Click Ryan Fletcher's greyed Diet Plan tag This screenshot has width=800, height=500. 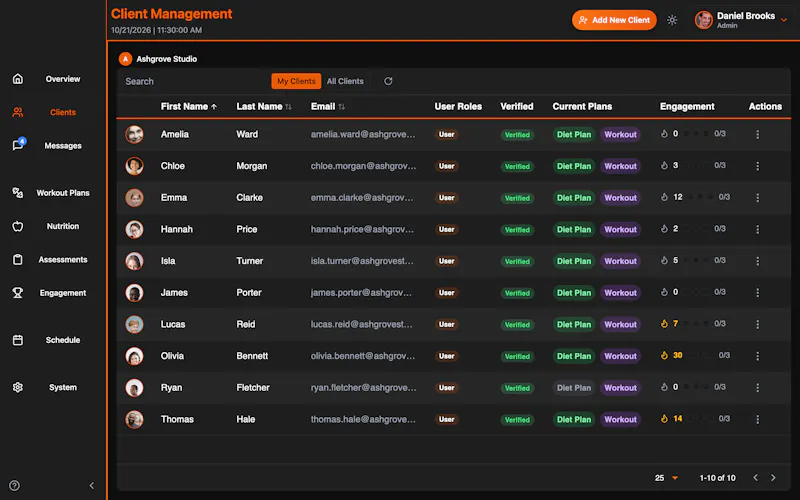pyautogui.click(x=574, y=387)
